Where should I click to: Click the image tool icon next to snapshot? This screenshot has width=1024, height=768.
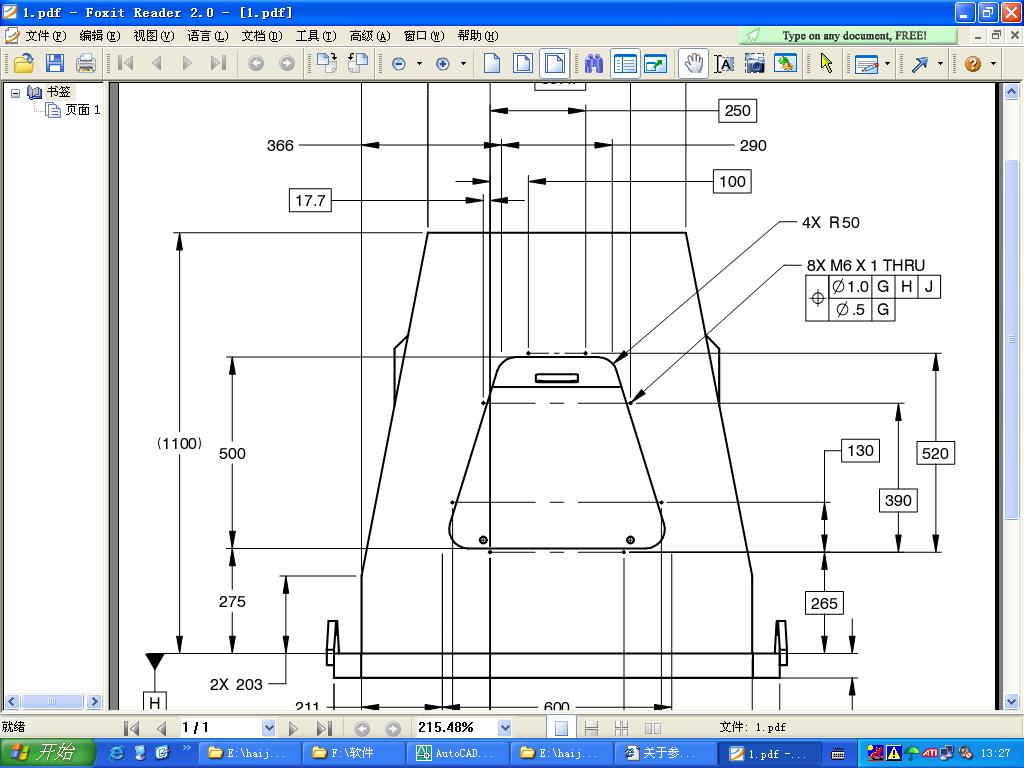click(x=786, y=63)
